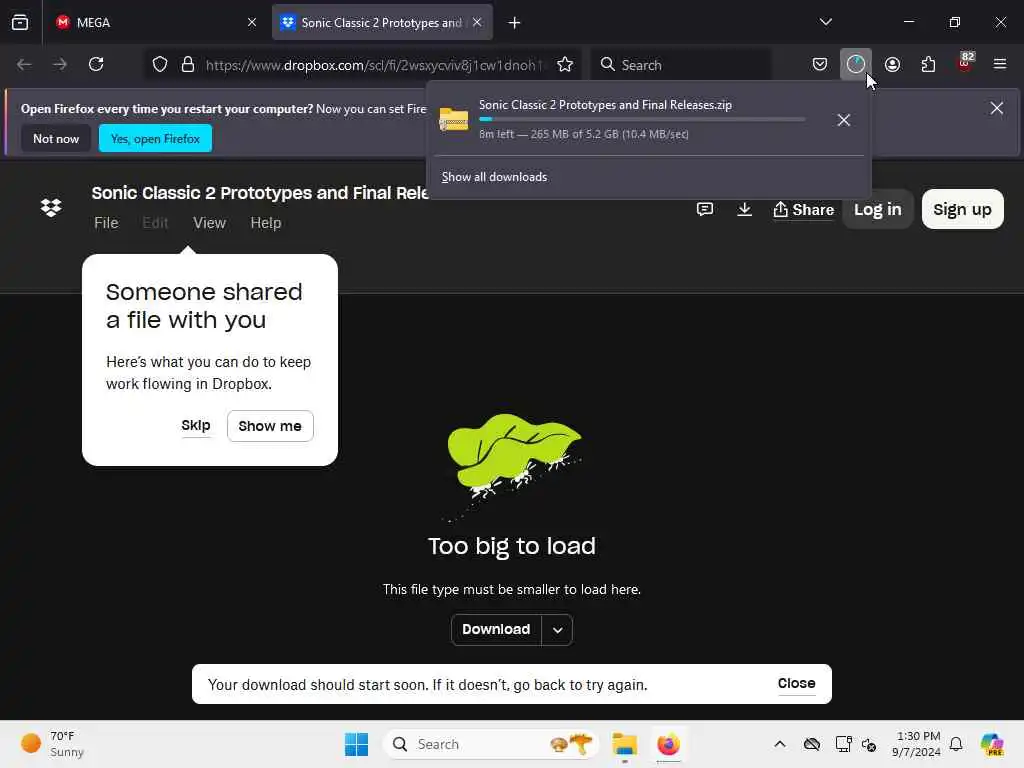The image size is (1024, 768).
Task: Click Log in
Action: pos(878,210)
